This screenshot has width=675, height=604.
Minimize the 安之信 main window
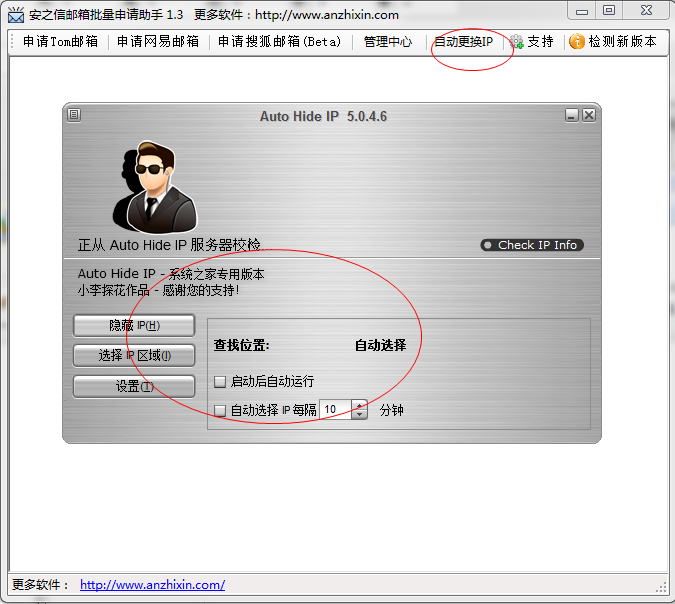pyautogui.click(x=582, y=11)
